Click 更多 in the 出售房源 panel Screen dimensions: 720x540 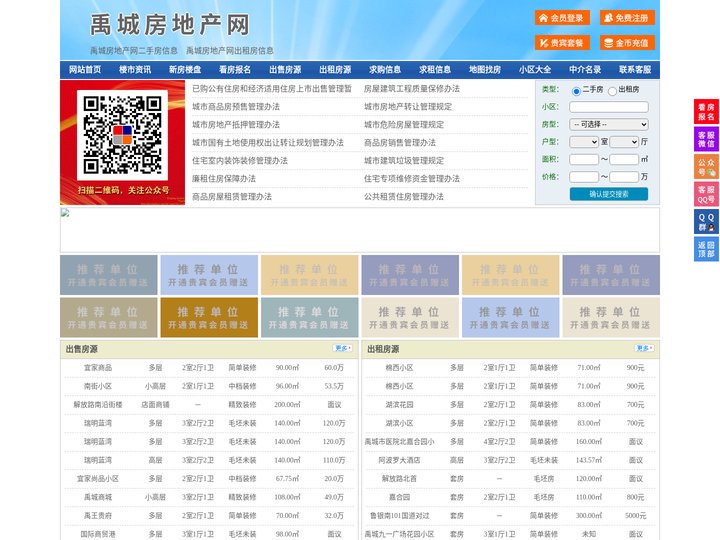343,348
